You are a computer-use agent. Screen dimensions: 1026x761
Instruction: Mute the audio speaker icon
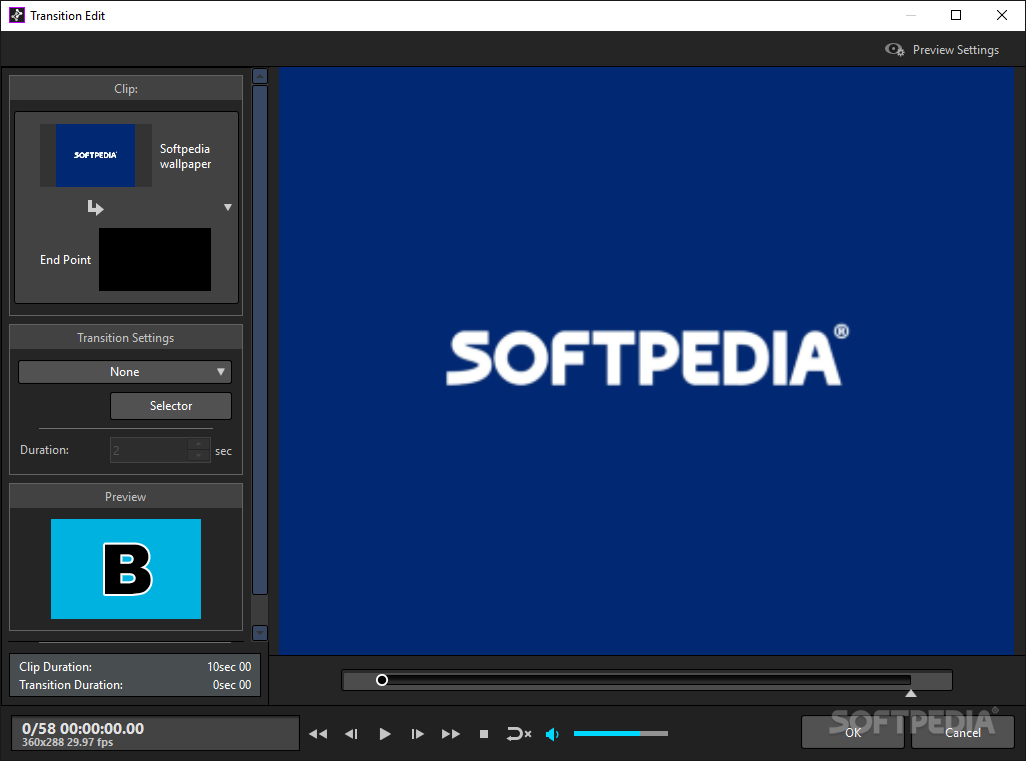point(552,734)
